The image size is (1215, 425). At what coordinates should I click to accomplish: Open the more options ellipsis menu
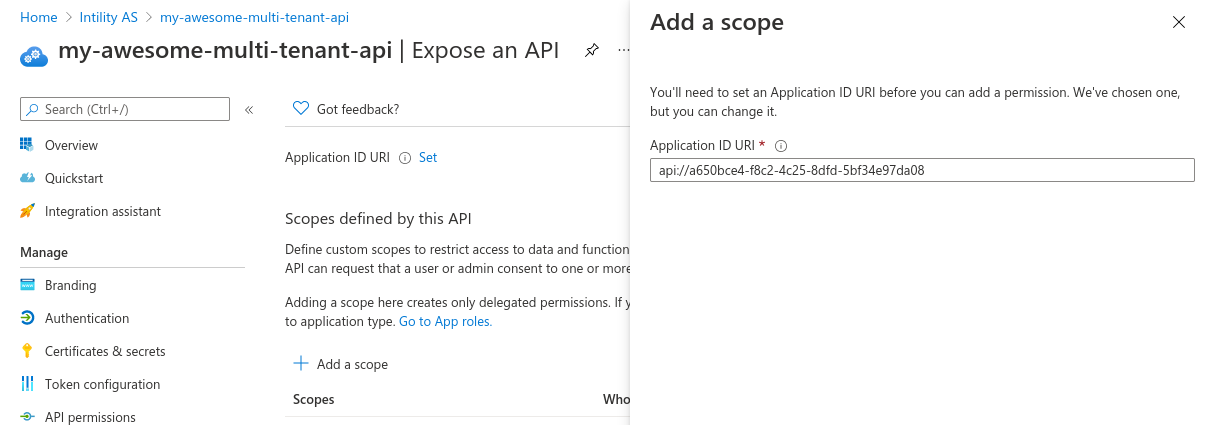click(623, 50)
